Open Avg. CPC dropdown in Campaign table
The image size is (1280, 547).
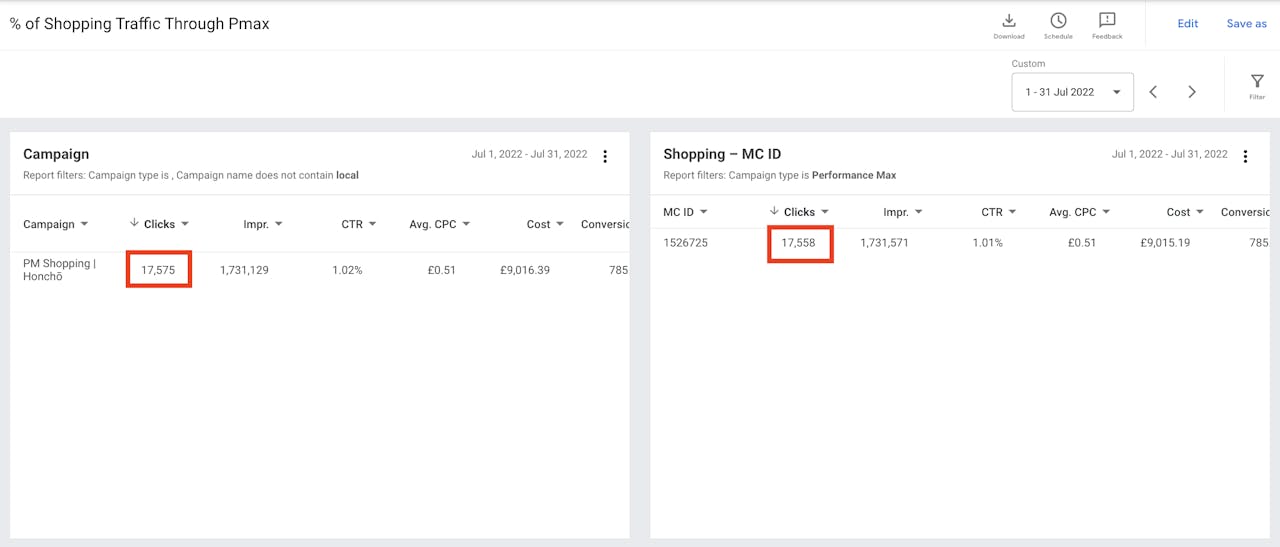tap(465, 225)
